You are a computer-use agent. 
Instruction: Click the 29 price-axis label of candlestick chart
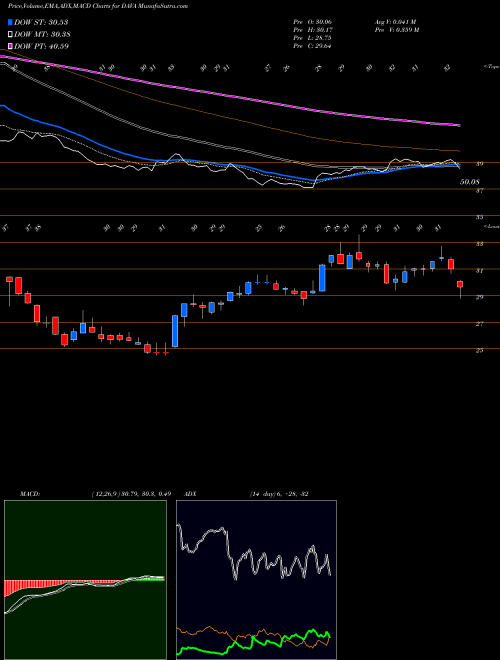pos(479,297)
